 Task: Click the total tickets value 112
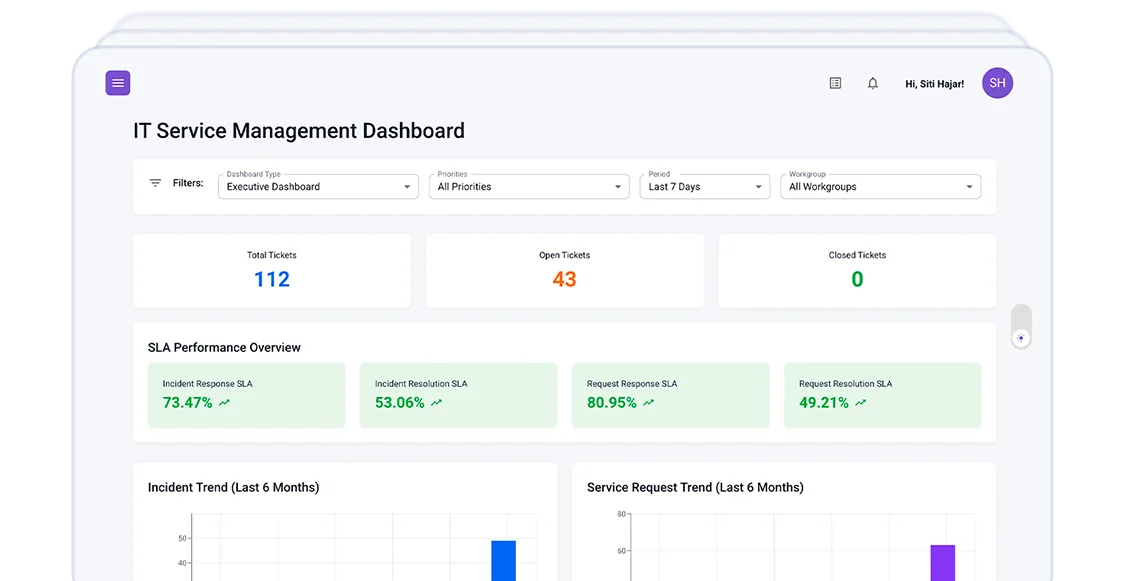(x=272, y=279)
